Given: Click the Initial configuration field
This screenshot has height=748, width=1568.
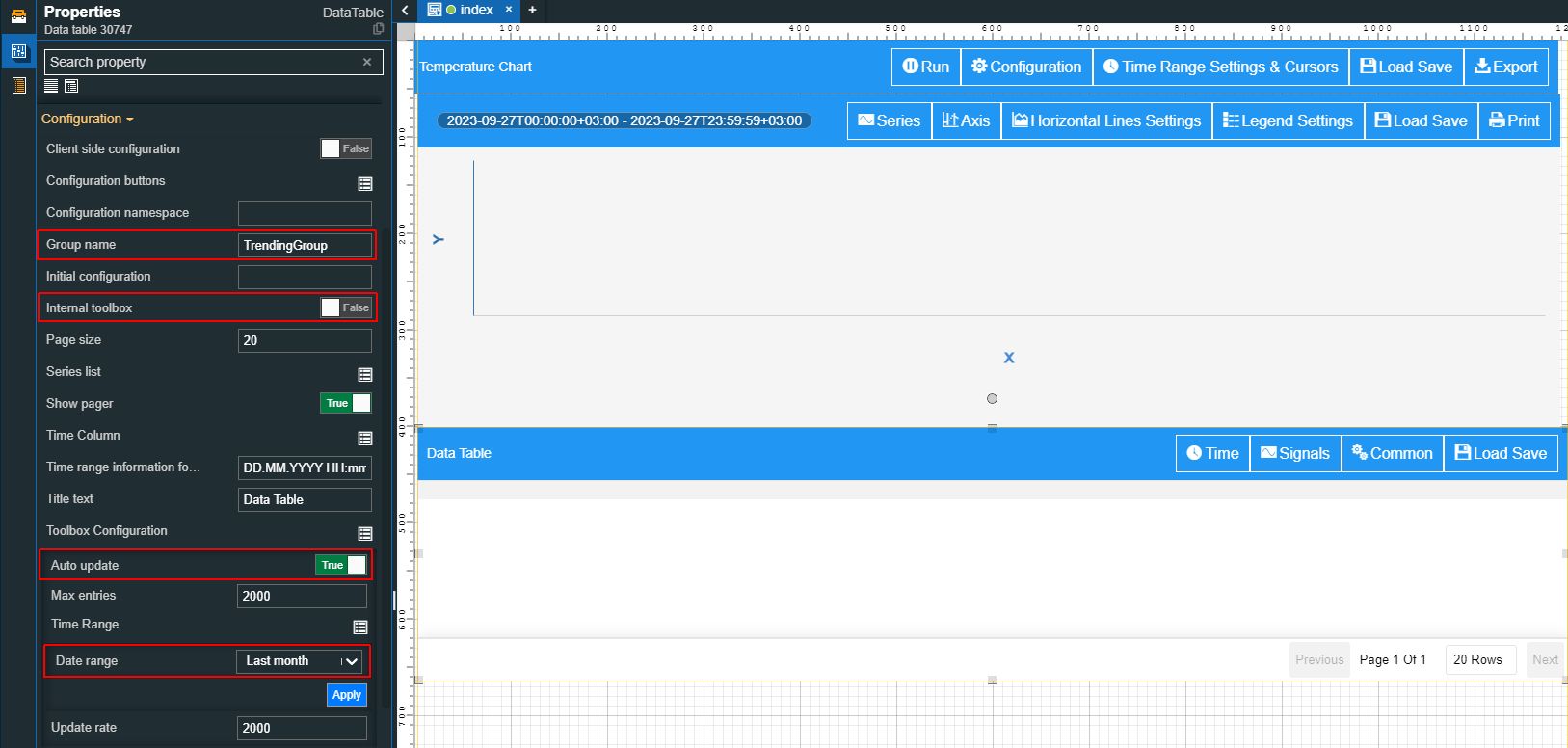Looking at the screenshot, I should [305, 277].
